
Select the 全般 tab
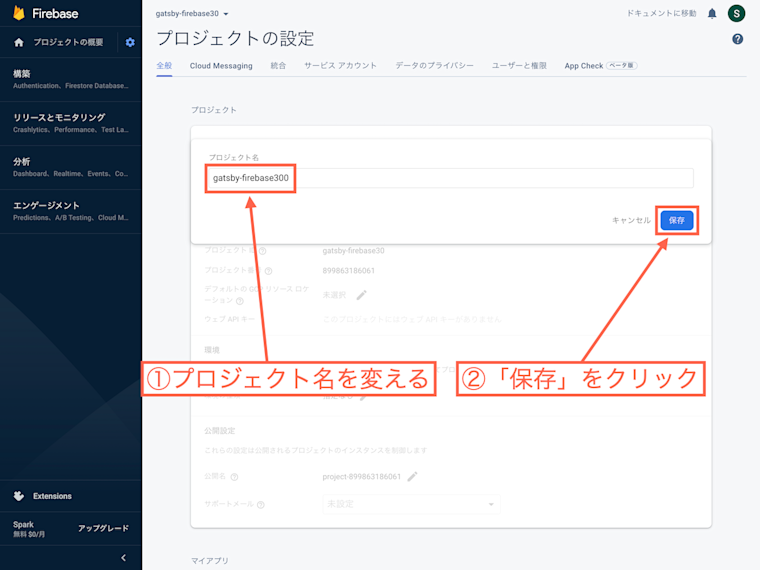[164, 65]
